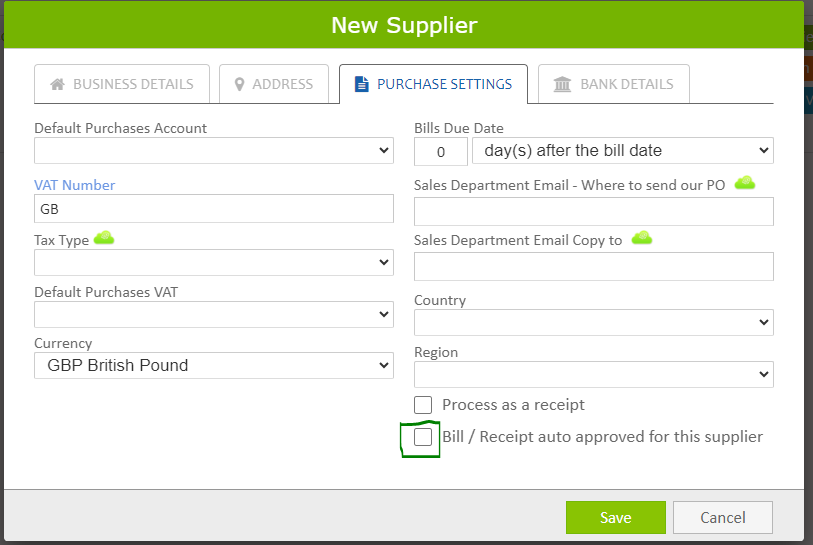Tick Bill / Receipt auto approved checkbox

(423, 437)
